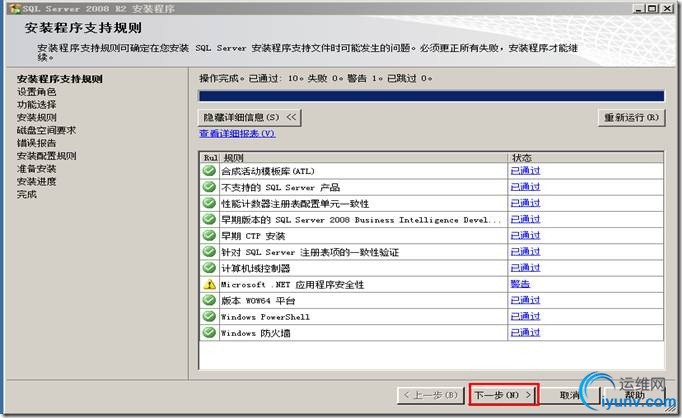
Task: Select 磁盘空间要求 step in sidebar
Action: tap(47, 130)
